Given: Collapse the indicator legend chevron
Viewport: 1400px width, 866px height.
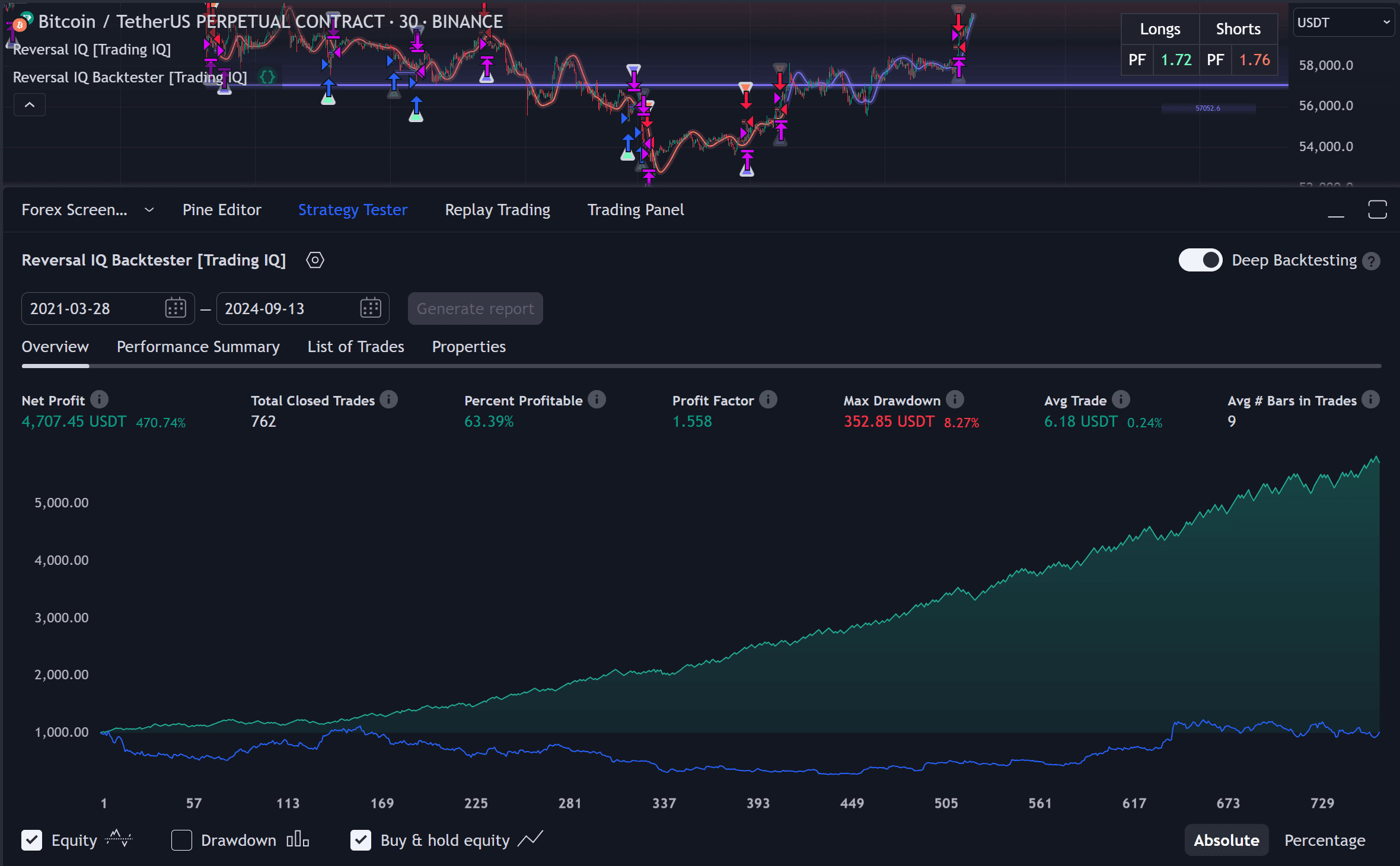Looking at the screenshot, I should tap(30, 105).
